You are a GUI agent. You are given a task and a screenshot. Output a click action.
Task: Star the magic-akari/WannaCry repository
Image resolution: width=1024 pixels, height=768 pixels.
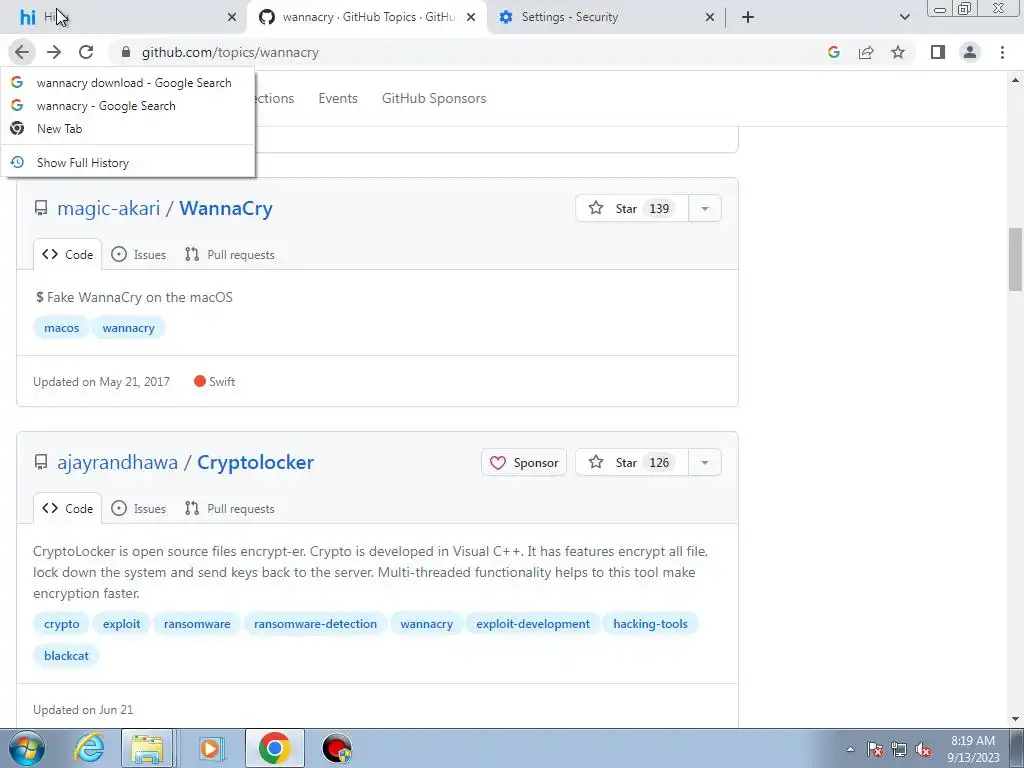pos(632,208)
